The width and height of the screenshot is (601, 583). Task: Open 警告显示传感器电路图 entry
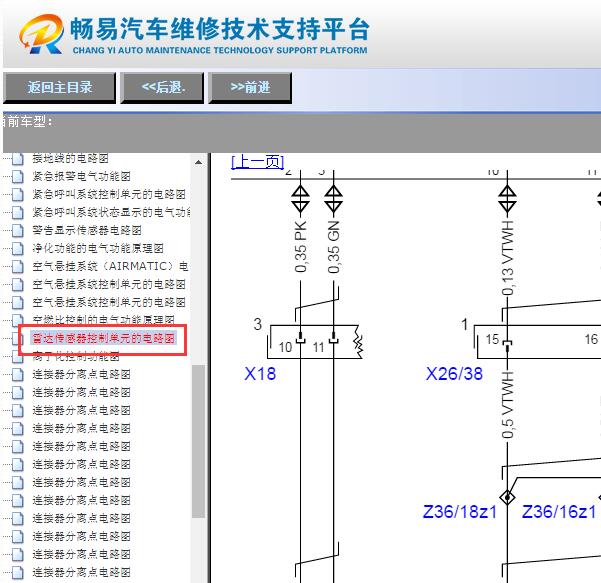[87, 230]
